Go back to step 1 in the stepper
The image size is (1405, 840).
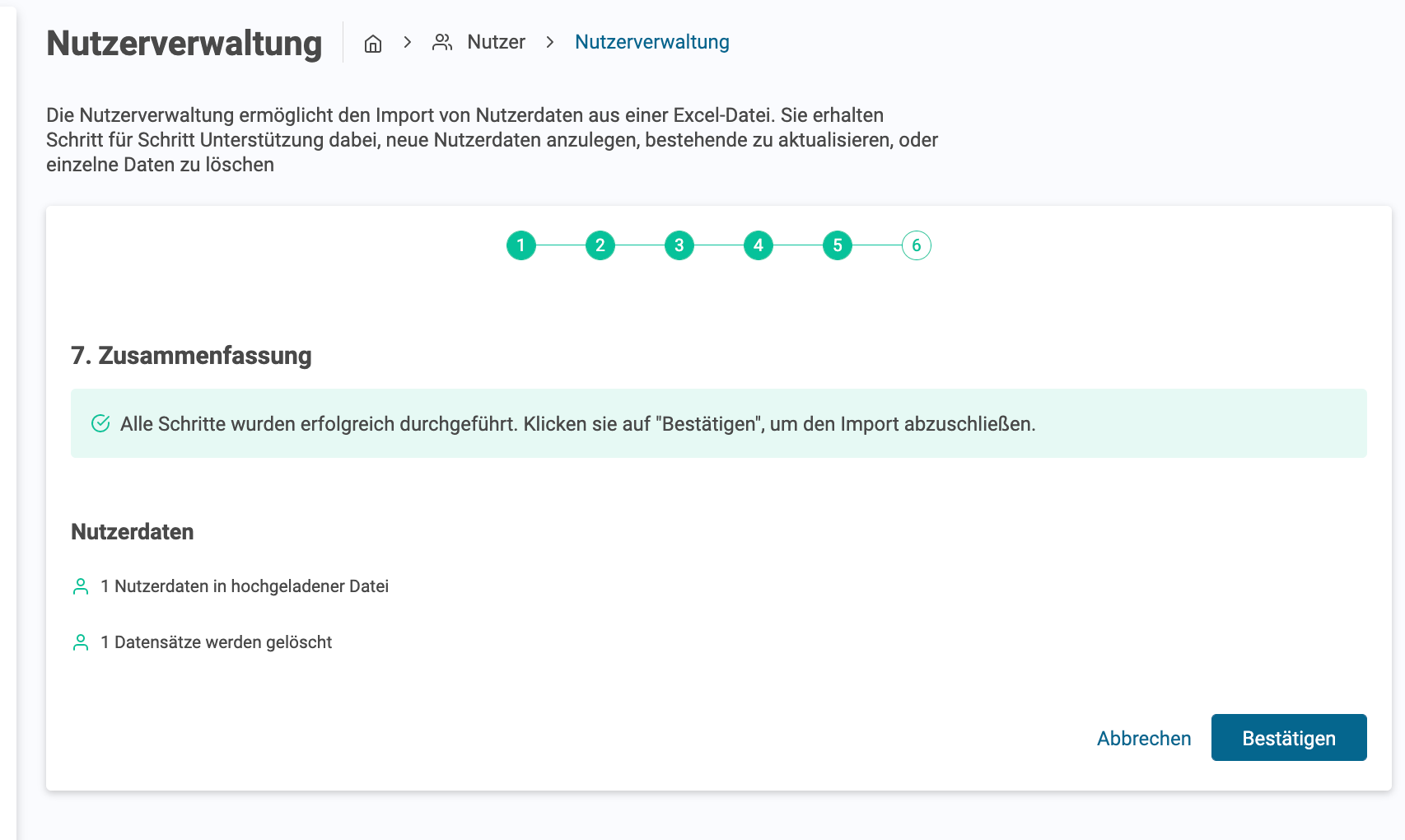(x=520, y=245)
